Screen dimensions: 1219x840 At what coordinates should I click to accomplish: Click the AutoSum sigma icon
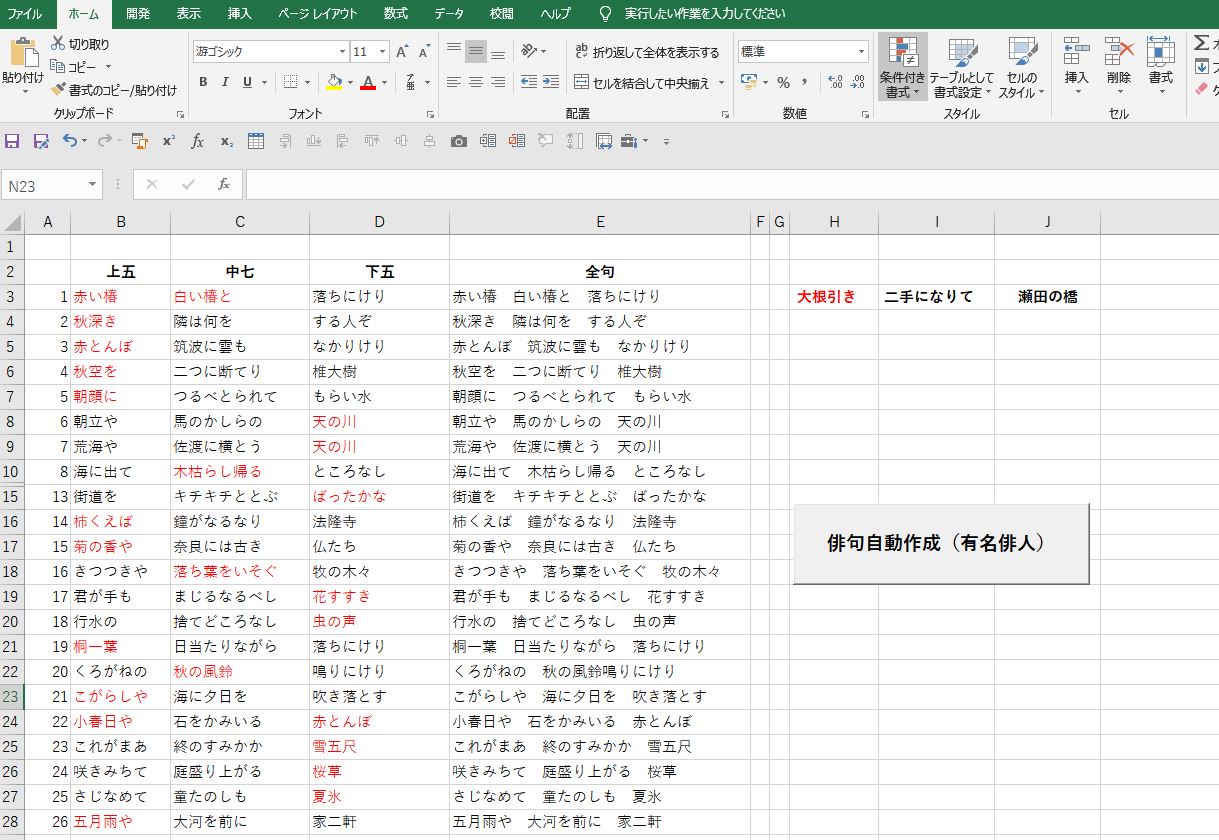[1202, 43]
